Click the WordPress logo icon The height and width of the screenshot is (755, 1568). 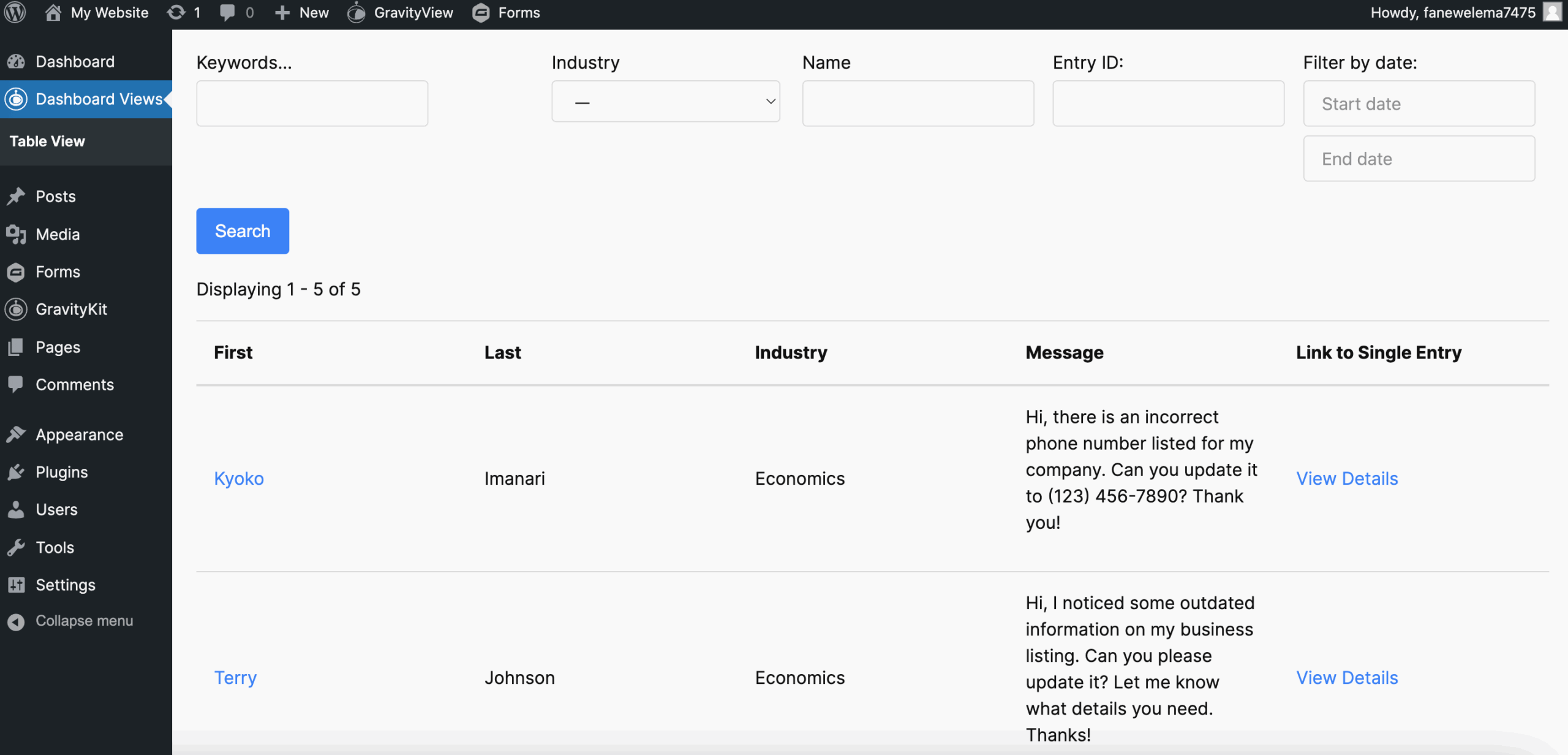click(x=15, y=12)
